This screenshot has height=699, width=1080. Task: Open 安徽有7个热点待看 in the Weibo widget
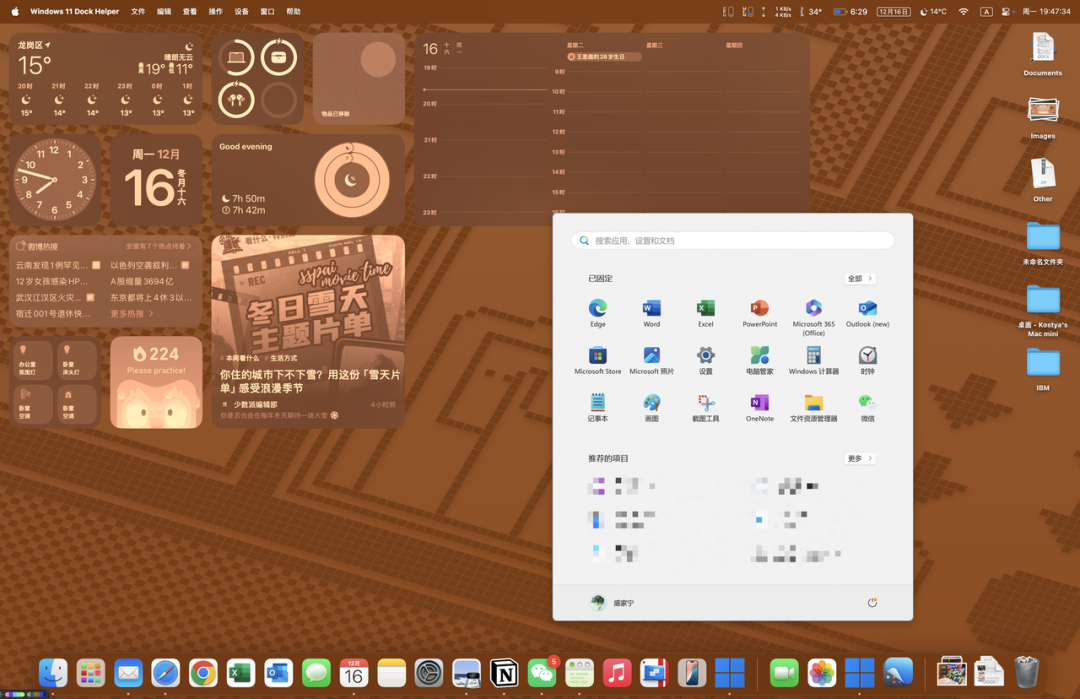pos(158,246)
